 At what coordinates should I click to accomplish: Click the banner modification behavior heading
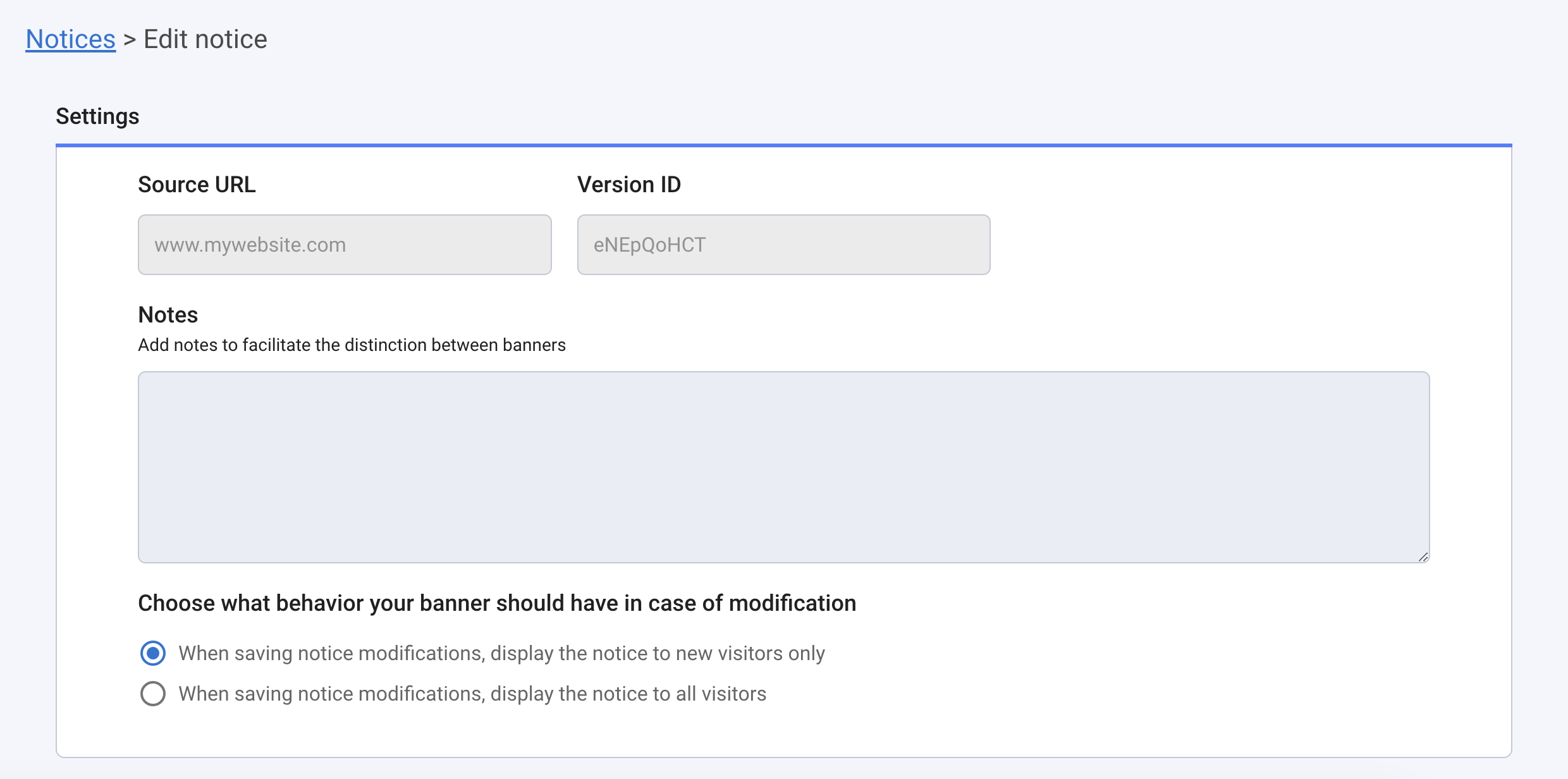click(x=497, y=603)
